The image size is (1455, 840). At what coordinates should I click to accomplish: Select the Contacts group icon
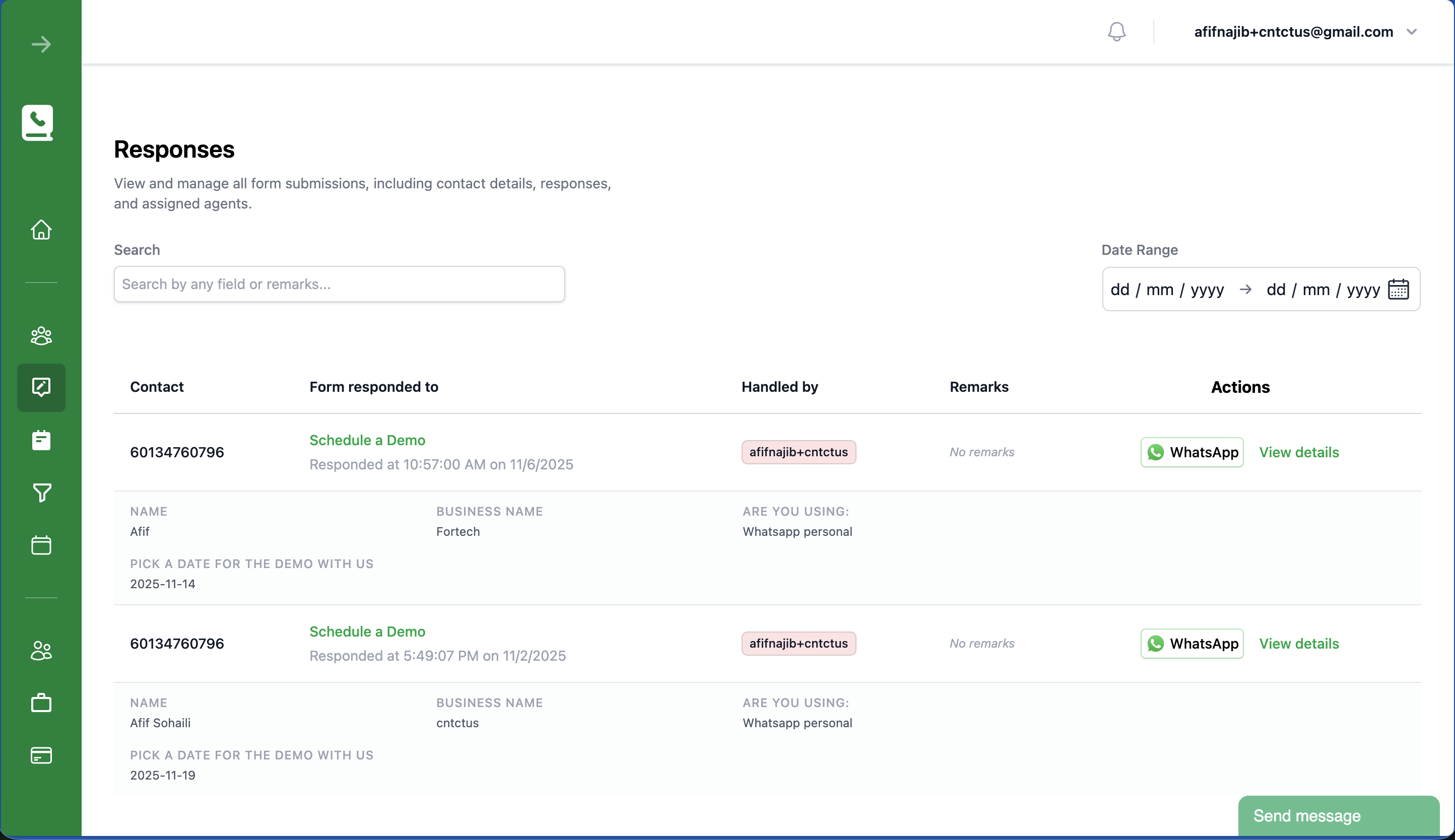pyautogui.click(x=41, y=336)
